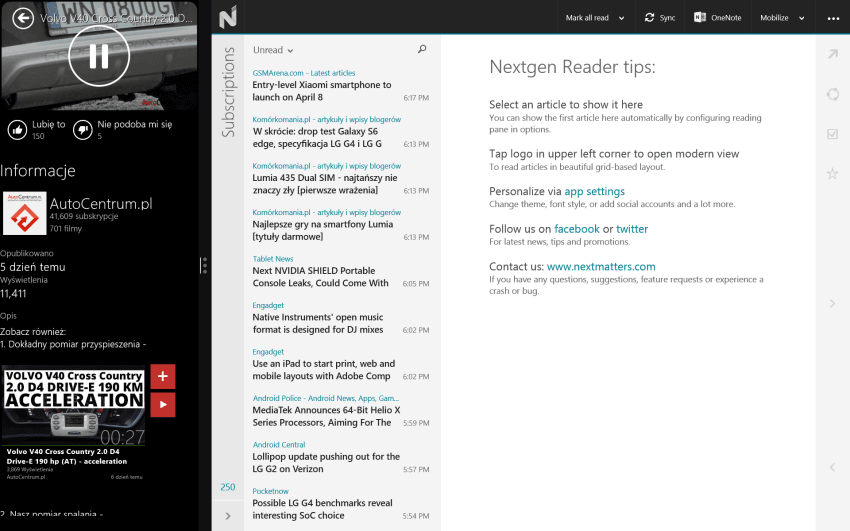Send to OneNote via OneNote icon

[700, 17]
